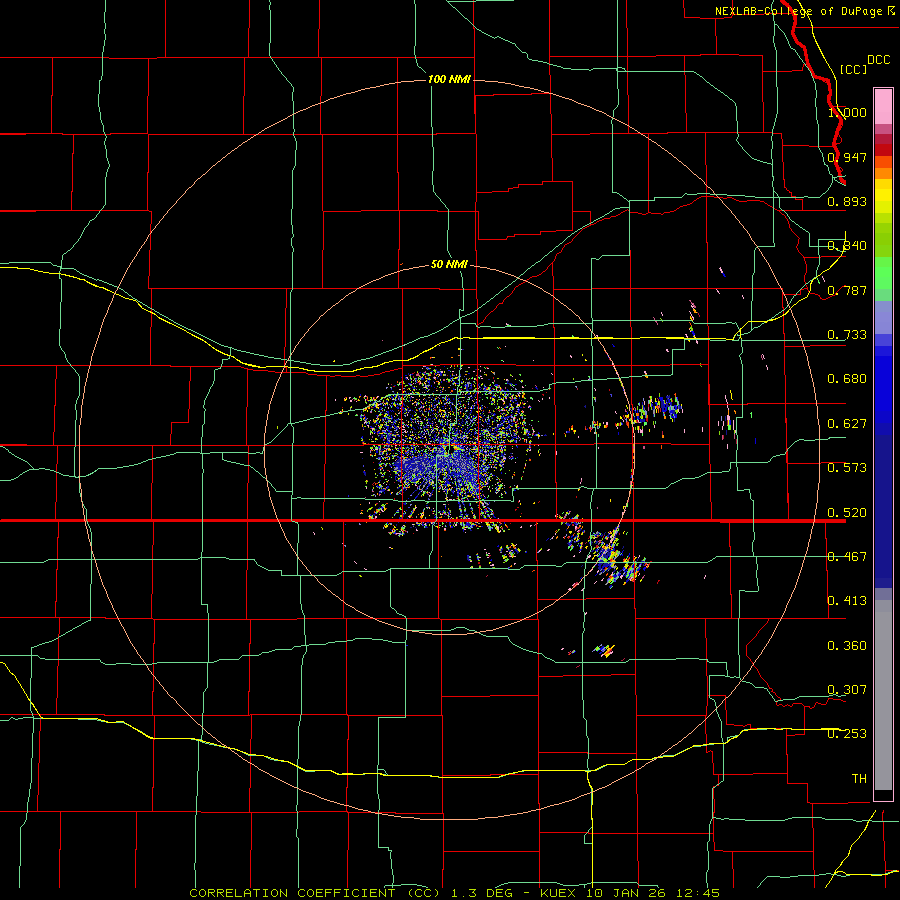Select the 0.413 legend value
This screenshot has width=900, height=900.
pos(847,601)
